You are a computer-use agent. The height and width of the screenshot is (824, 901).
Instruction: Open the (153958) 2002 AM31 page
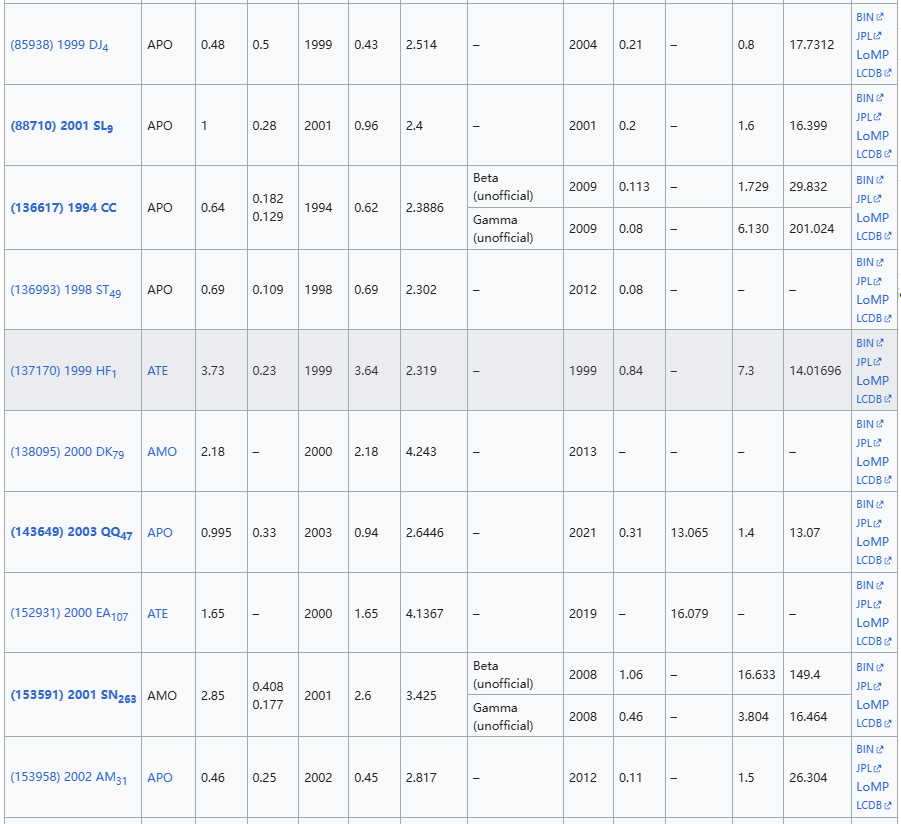click(x=67, y=778)
